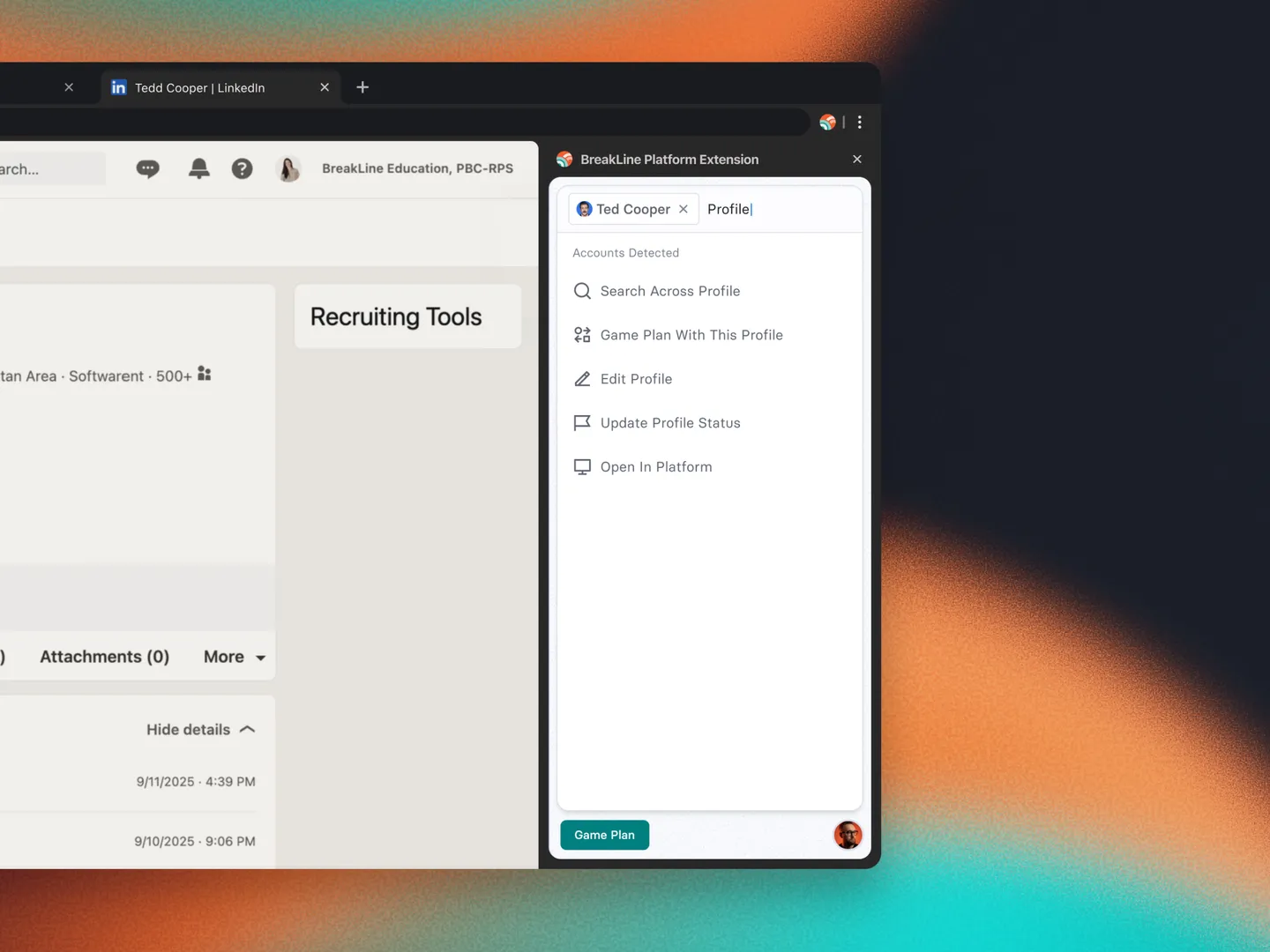Close the BreakLine Platform Extension panel

(x=857, y=160)
